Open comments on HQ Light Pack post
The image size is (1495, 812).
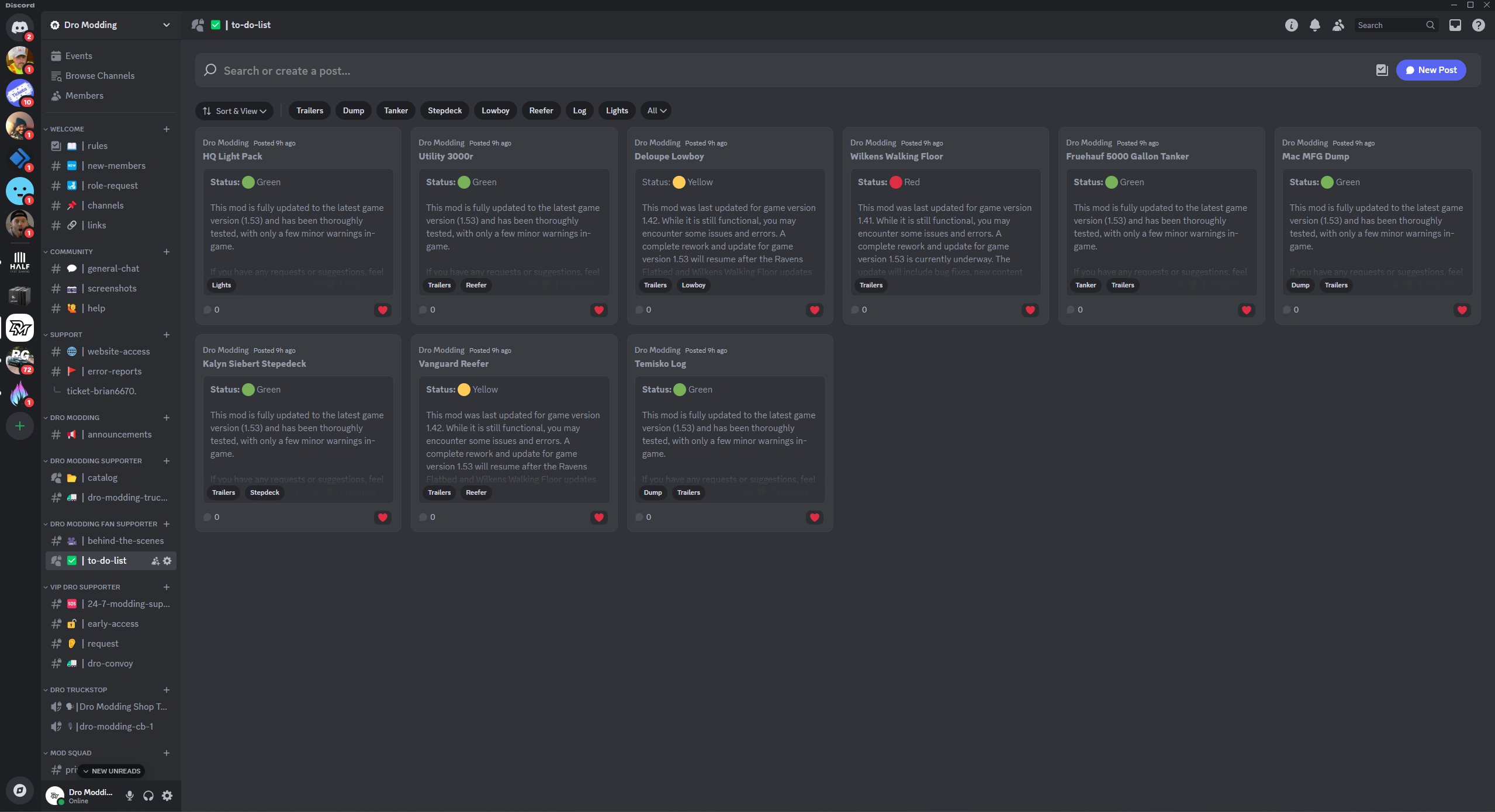(x=212, y=310)
